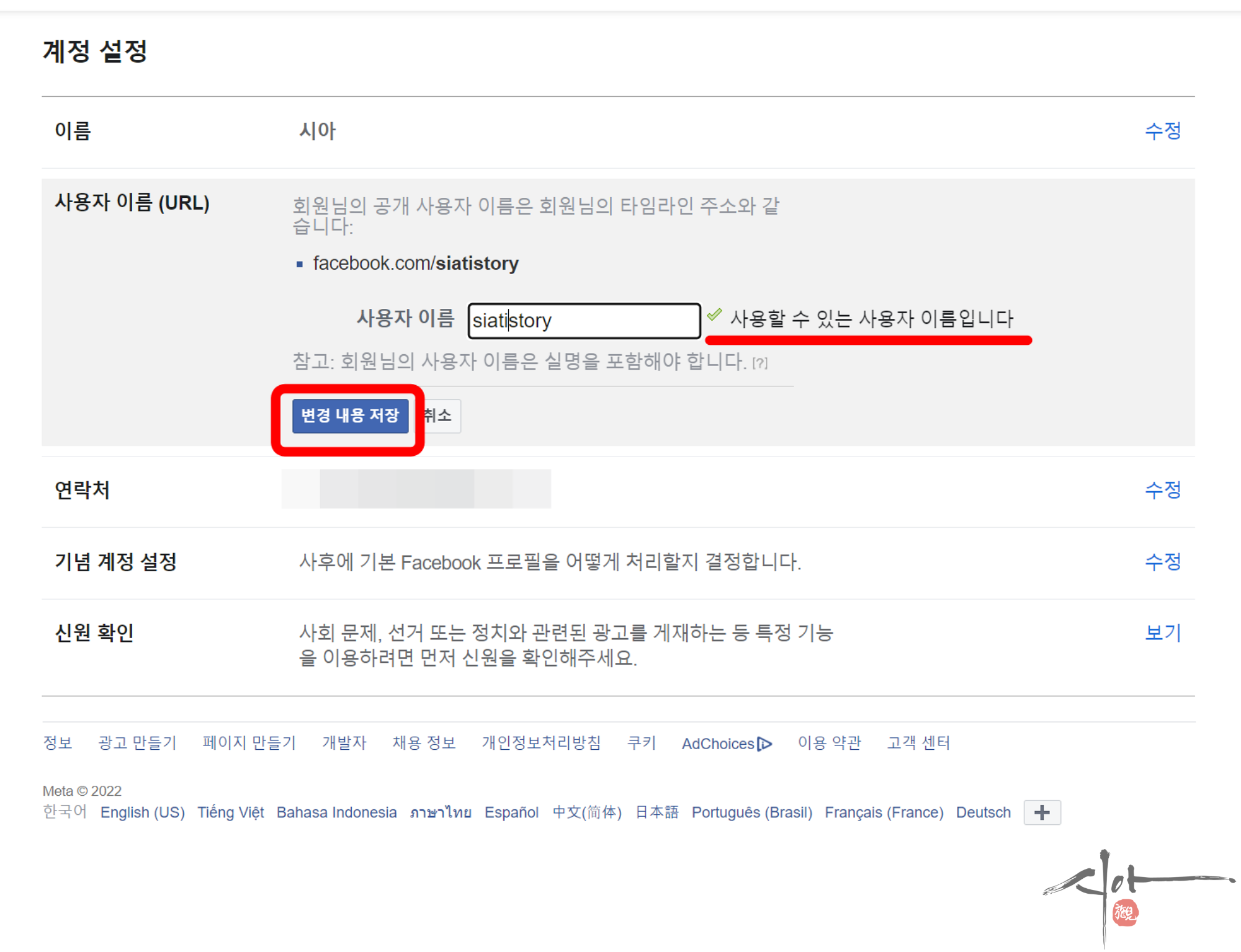Click the 취소 cancel button
The width and height of the screenshot is (1241, 952).
point(441,416)
